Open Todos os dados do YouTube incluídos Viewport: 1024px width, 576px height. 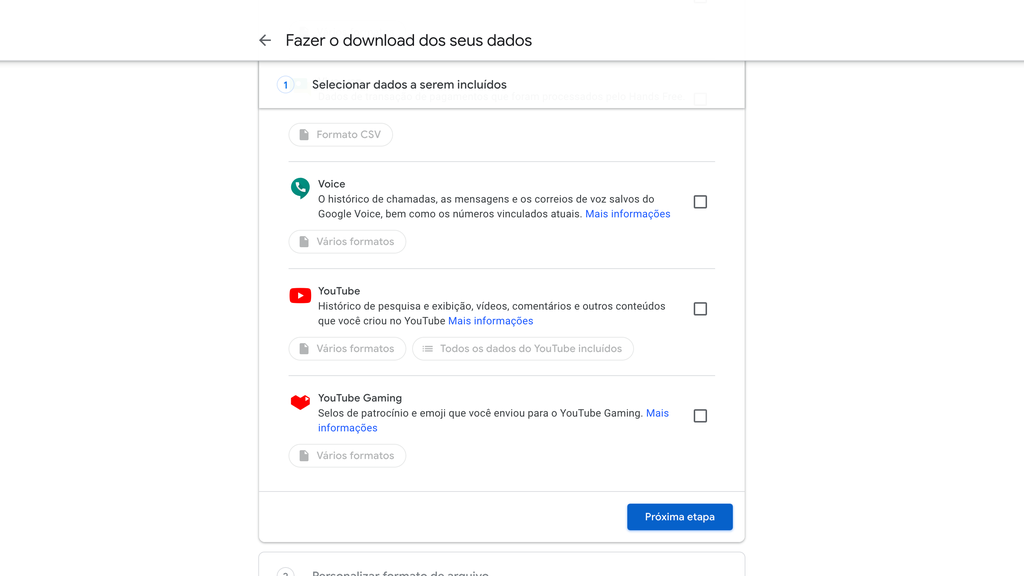[x=523, y=349]
